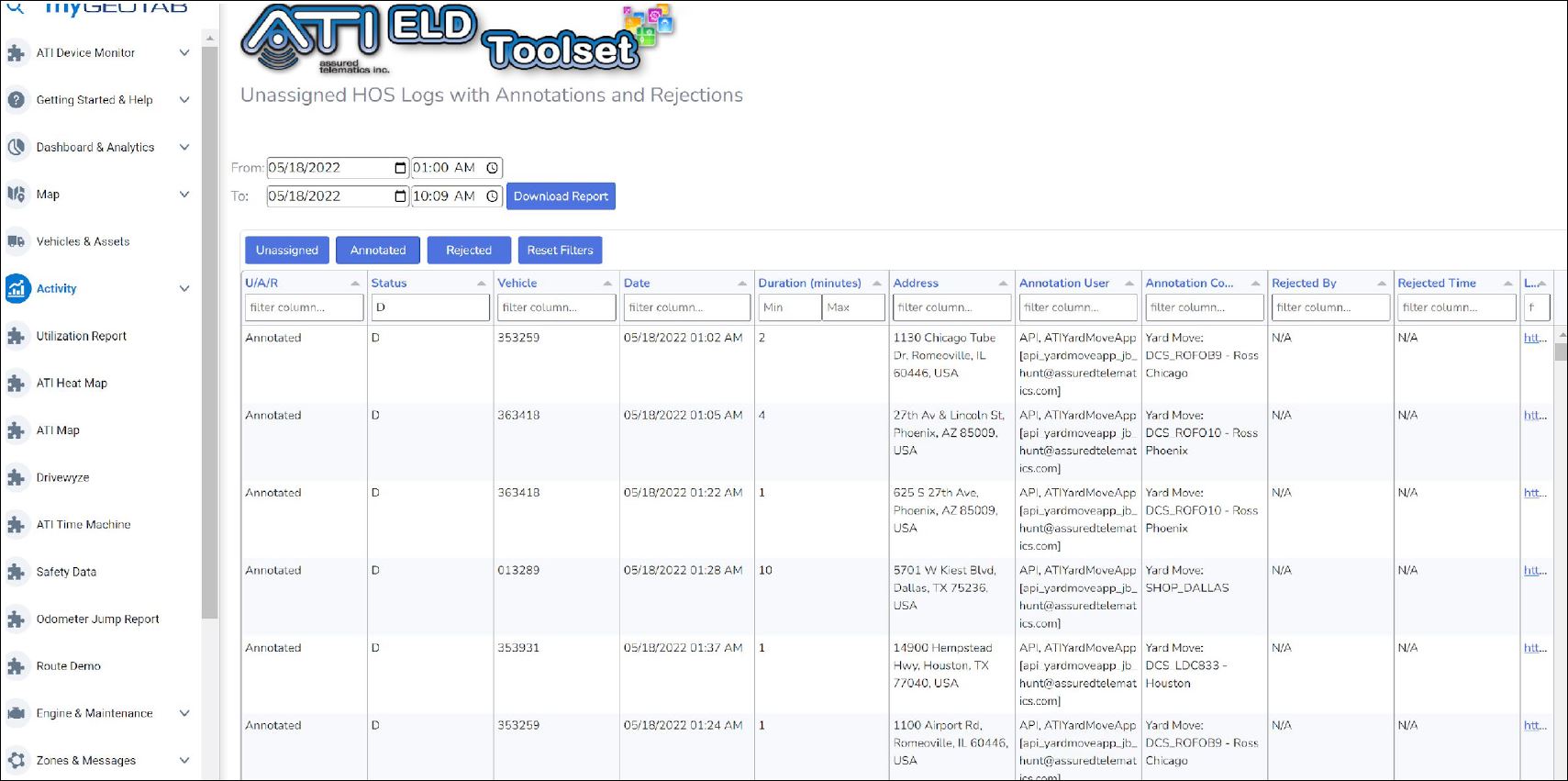Viewport: 1568px width, 781px height.
Task: Click Drivewyze puzzle icon
Action: pos(16,477)
